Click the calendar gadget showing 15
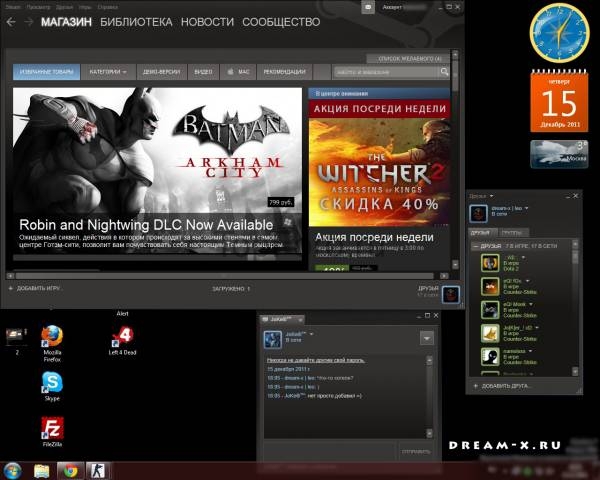Image resolution: width=600 pixels, height=480 pixels. [559, 101]
